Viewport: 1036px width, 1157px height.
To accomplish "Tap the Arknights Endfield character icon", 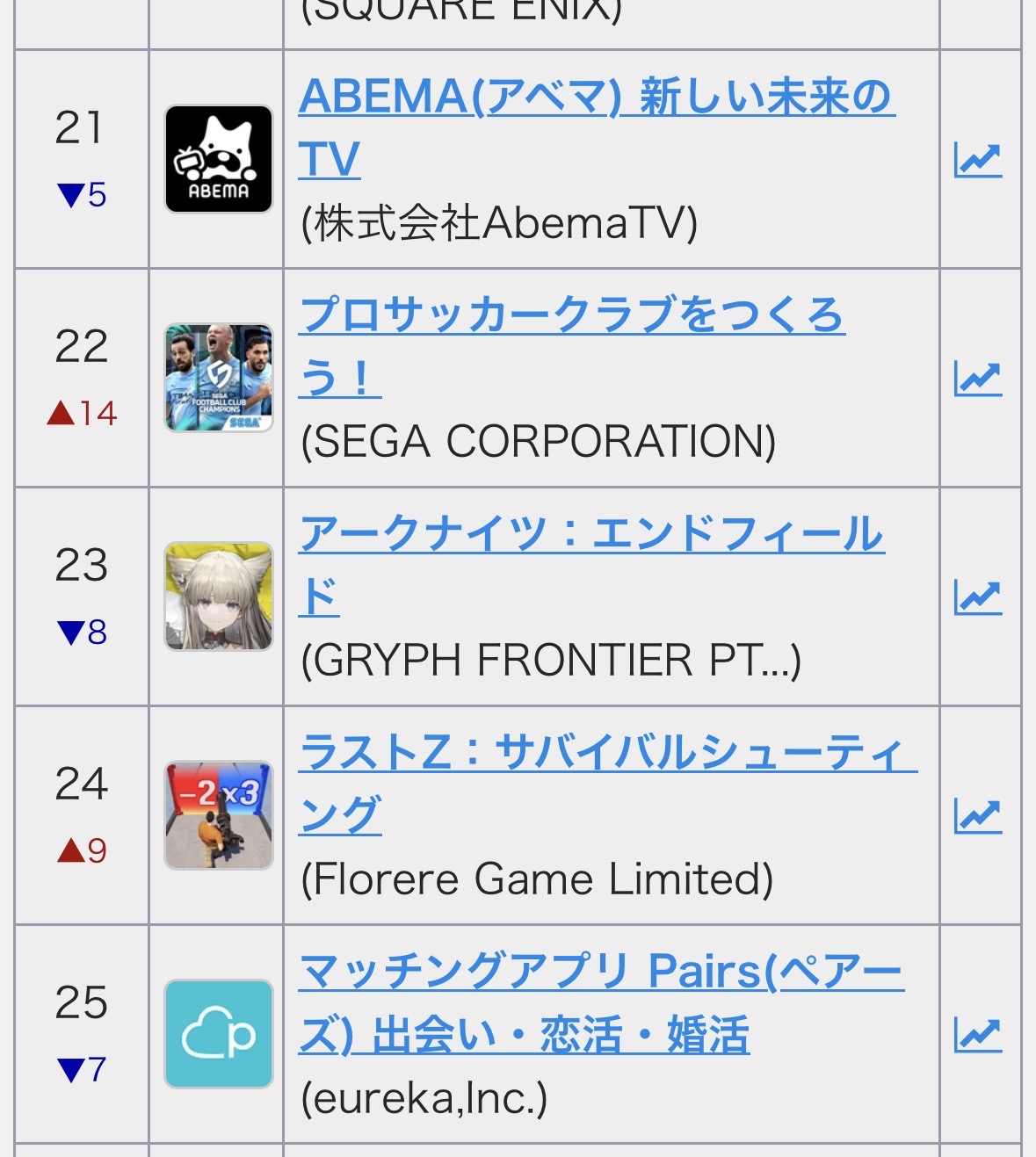I will (x=219, y=597).
